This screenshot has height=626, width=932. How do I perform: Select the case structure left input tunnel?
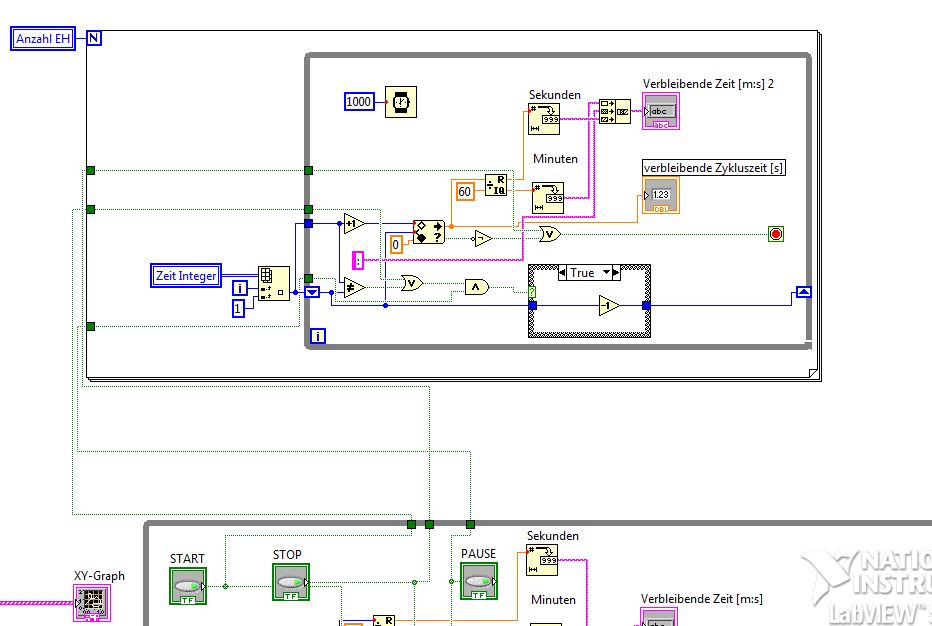[533, 306]
